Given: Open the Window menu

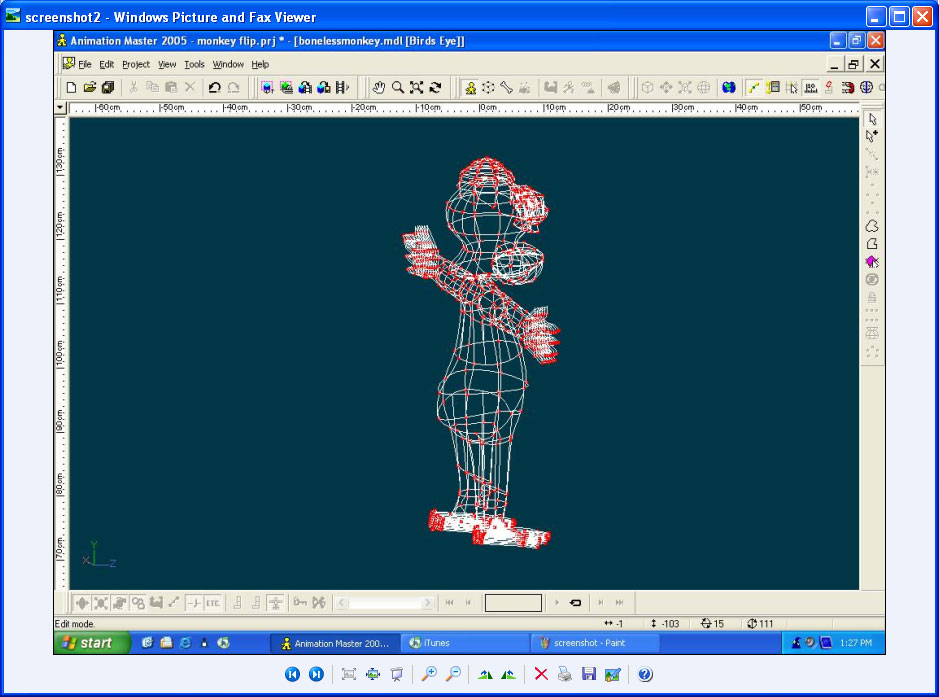Looking at the screenshot, I should click(x=228, y=64).
